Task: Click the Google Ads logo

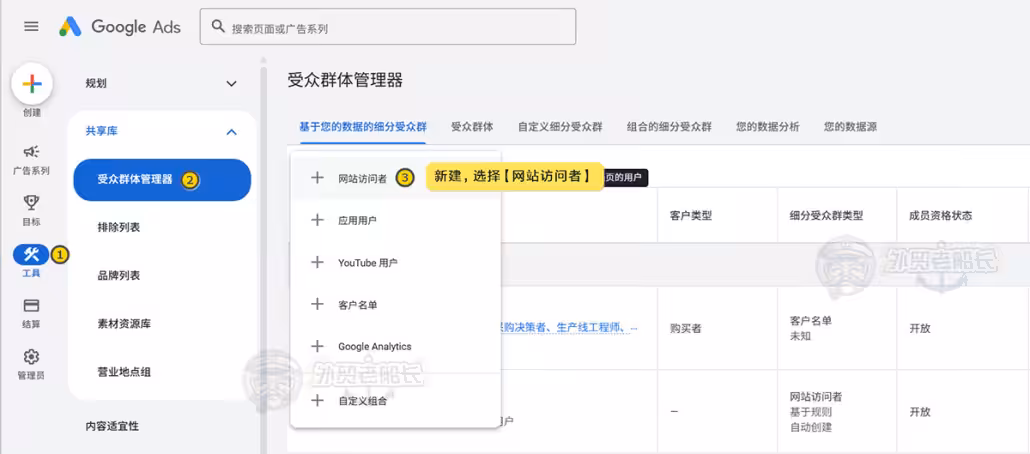Action: pos(120,26)
